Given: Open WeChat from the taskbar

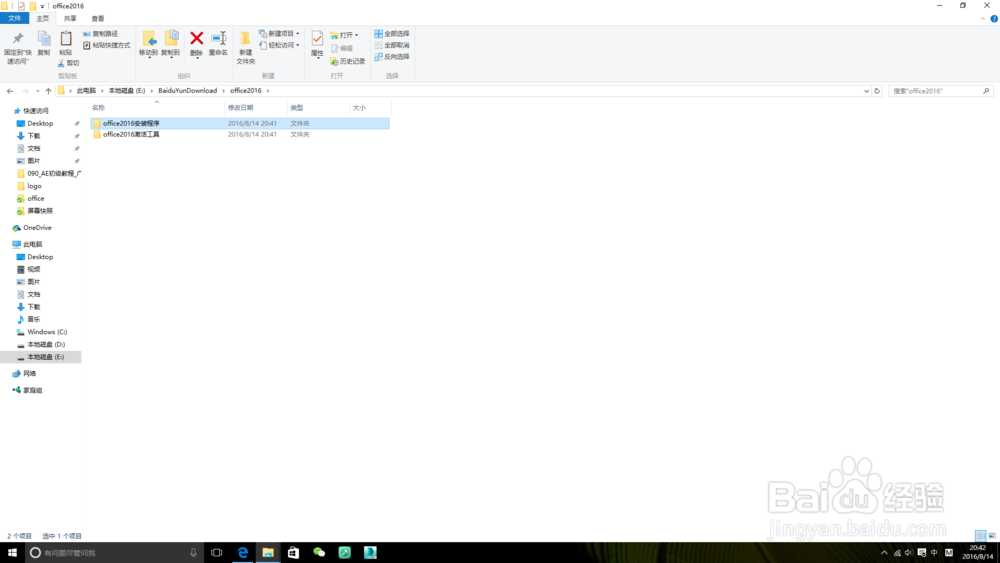Looking at the screenshot, I should point(319,553).
